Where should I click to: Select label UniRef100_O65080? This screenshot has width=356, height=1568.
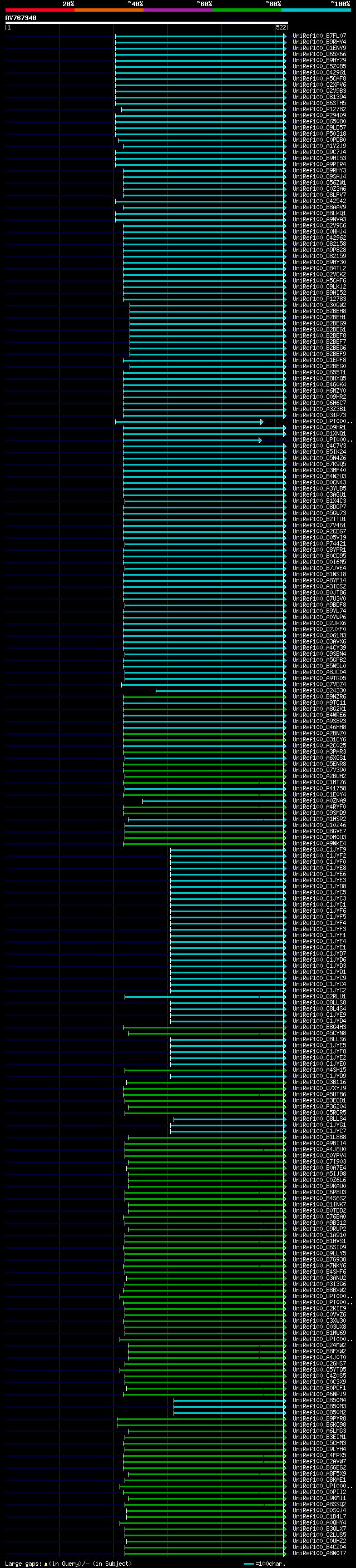click(x=319, y=121)
